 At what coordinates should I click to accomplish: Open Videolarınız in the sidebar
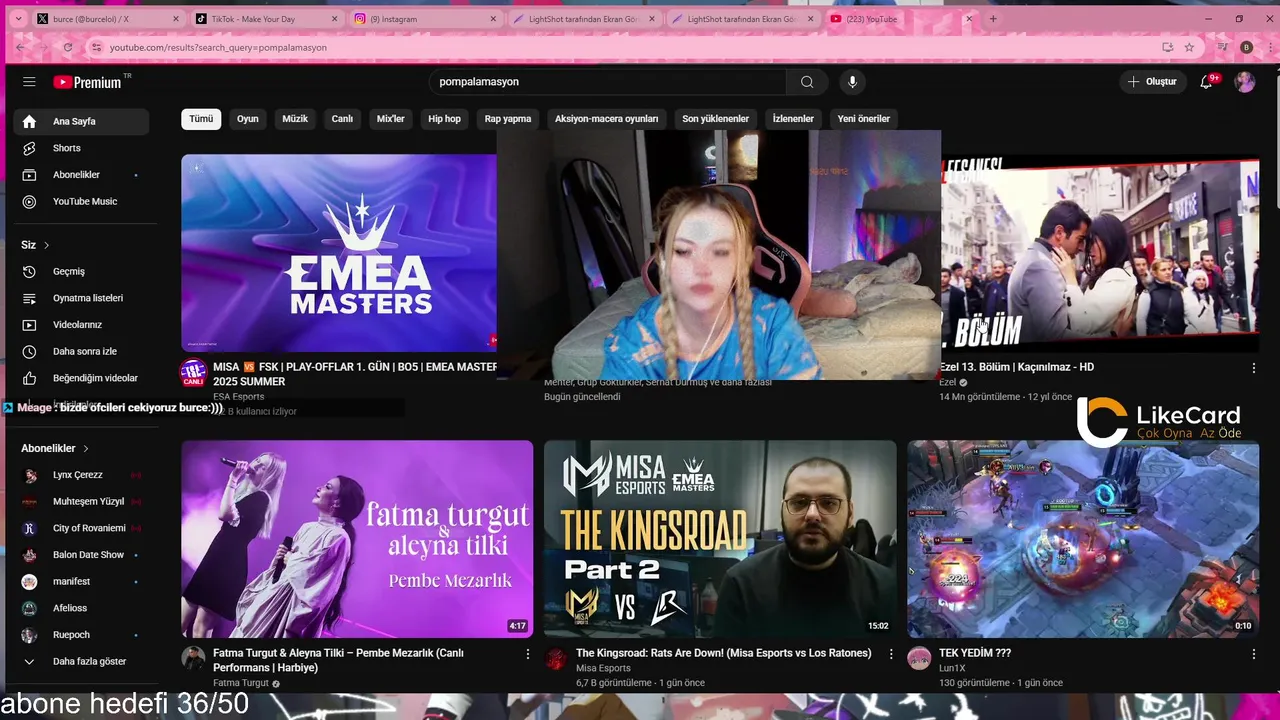click(82, 325)
